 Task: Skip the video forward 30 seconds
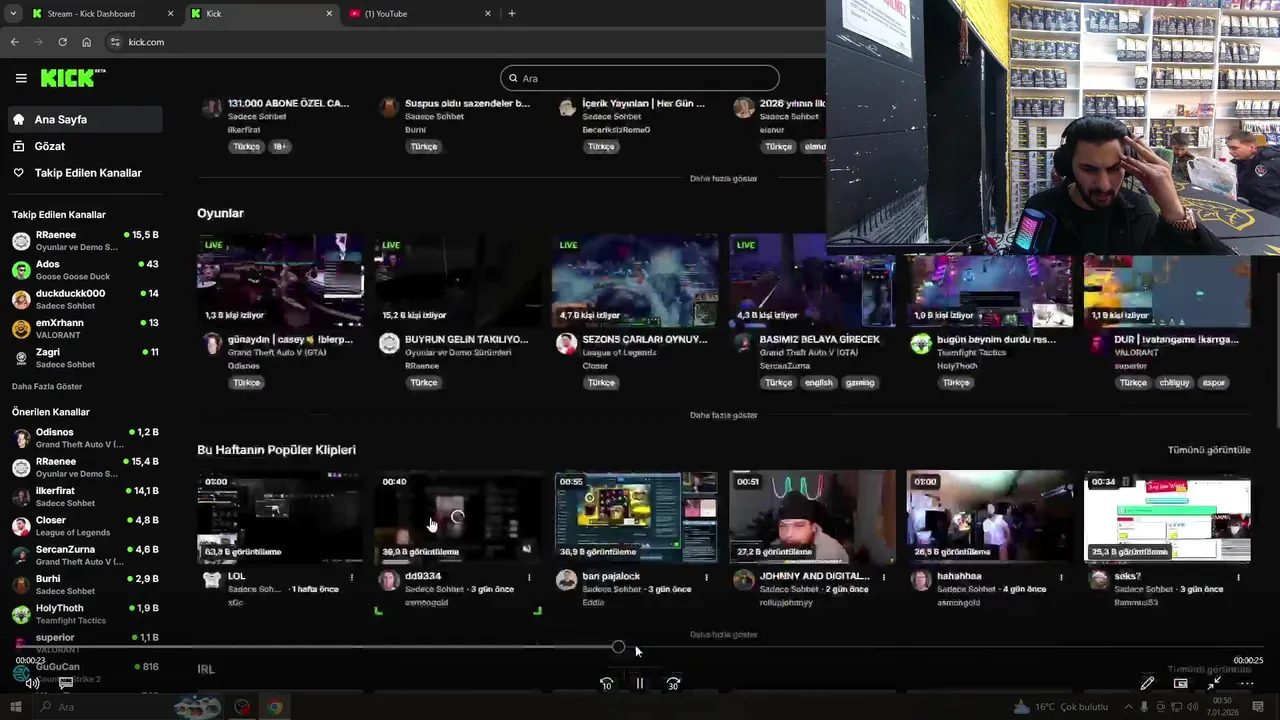point(673,684)
